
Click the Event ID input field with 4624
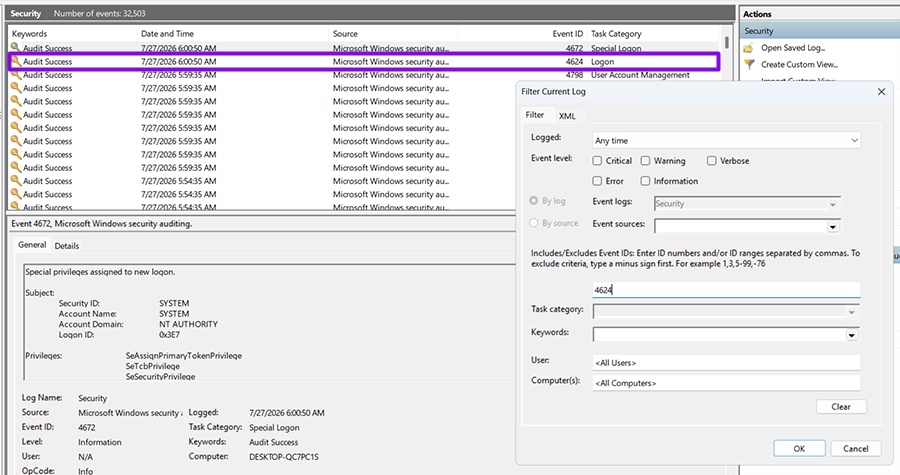(x=726, y=290)
